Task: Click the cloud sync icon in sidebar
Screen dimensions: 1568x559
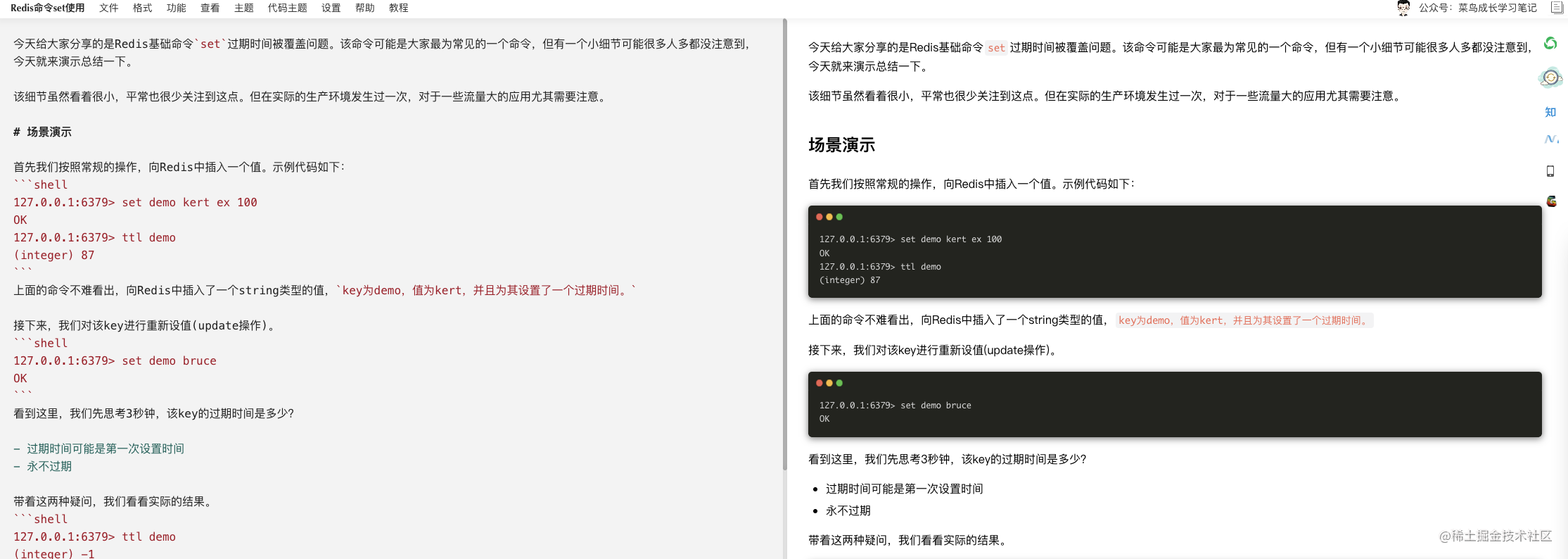Action: click(1550, 77)
